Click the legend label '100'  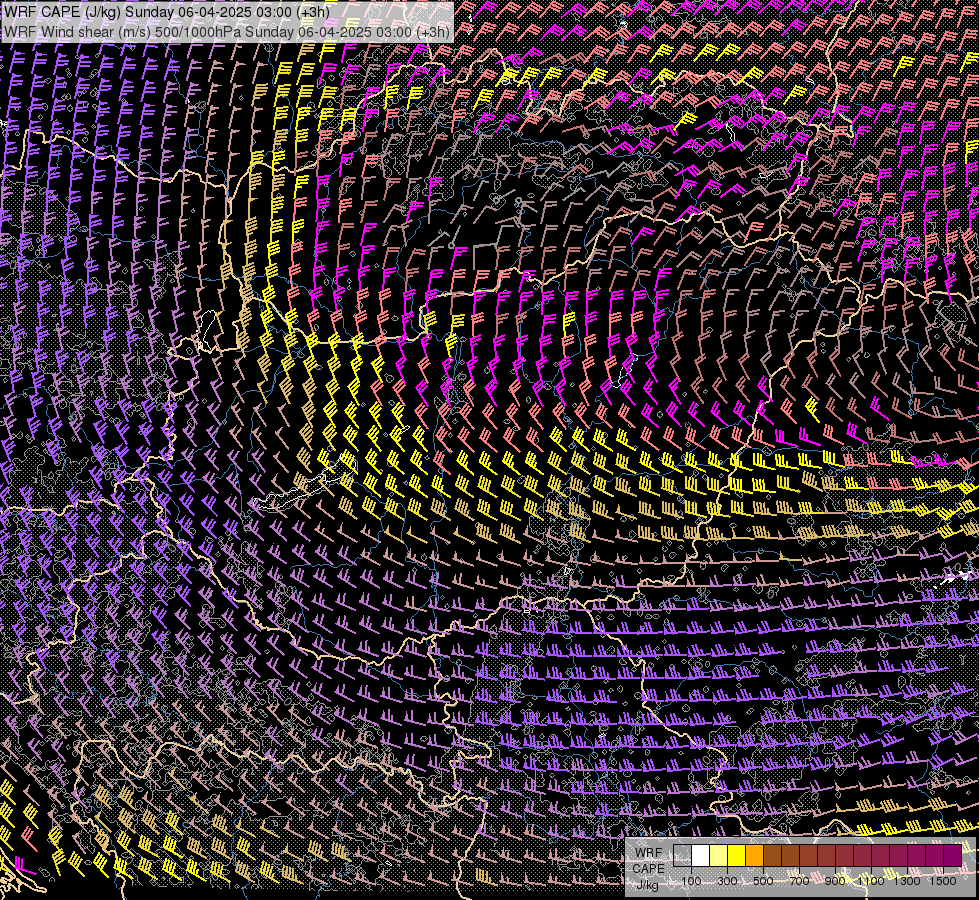coord(691,881)
